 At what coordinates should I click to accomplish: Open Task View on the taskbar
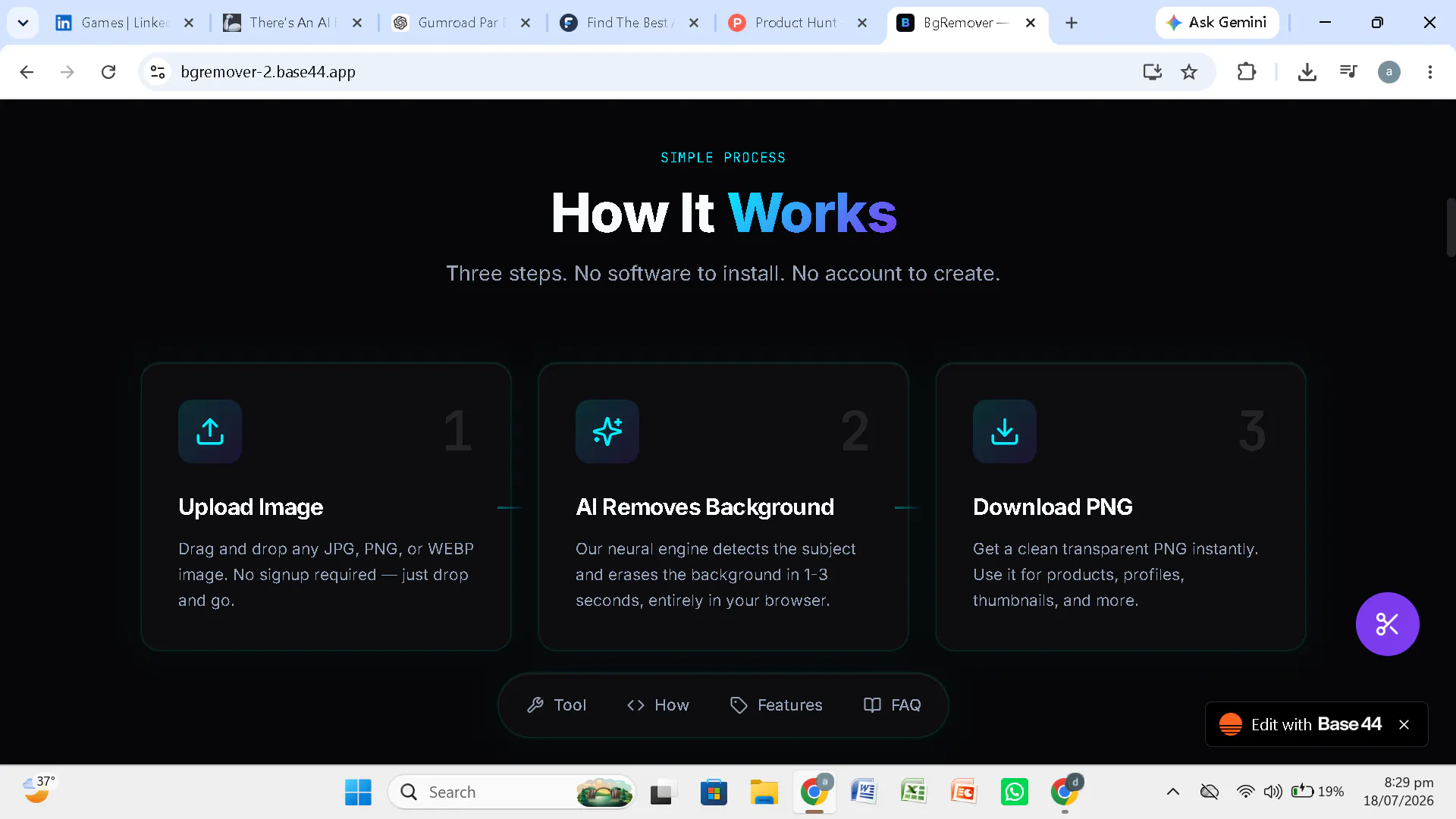(663, 792)
